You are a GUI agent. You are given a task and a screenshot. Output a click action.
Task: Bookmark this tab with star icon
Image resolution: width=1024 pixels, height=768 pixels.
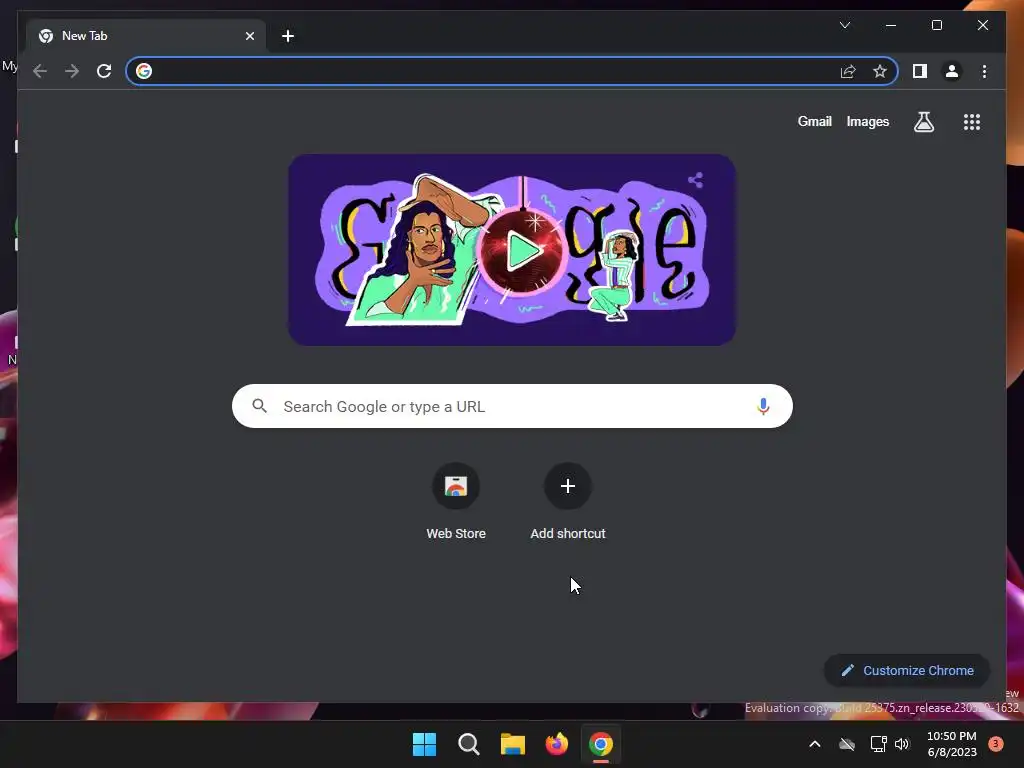pyautogui.click(x=880, y=71)
